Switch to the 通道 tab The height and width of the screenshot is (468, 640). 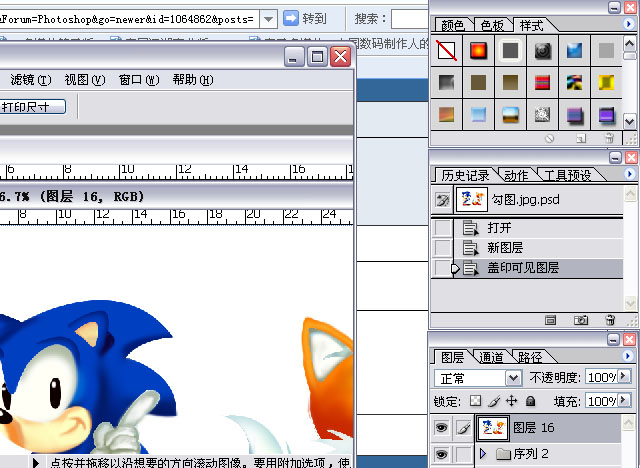491,357
